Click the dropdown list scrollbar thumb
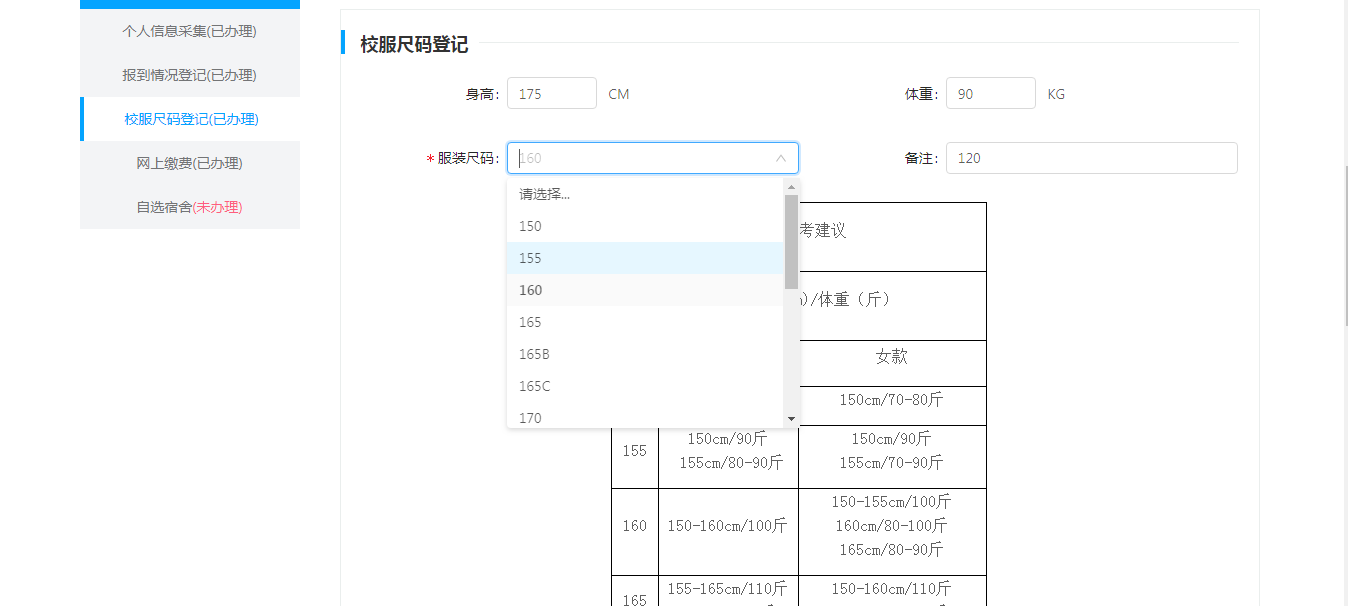This screenshot has width=1348, height=606. [x=791, y=241]
